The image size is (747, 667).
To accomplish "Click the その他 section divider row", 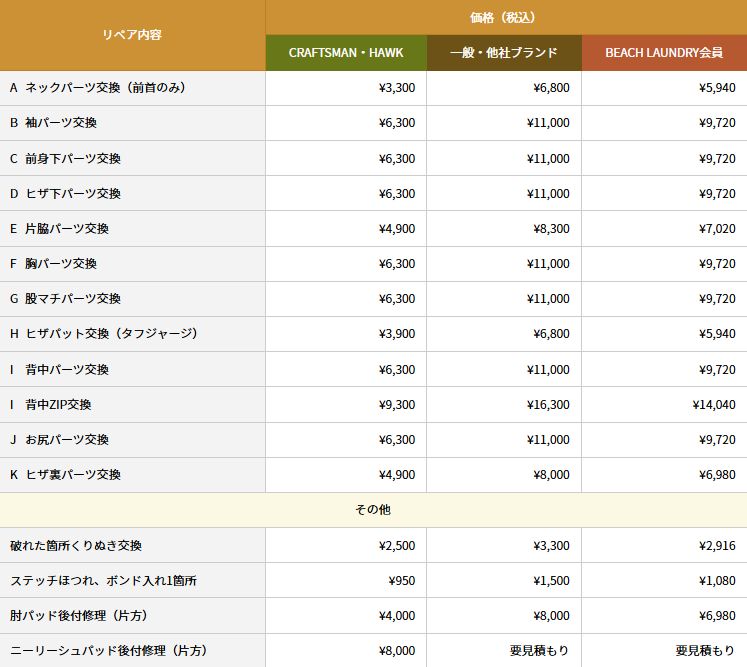I will (373, 510).
